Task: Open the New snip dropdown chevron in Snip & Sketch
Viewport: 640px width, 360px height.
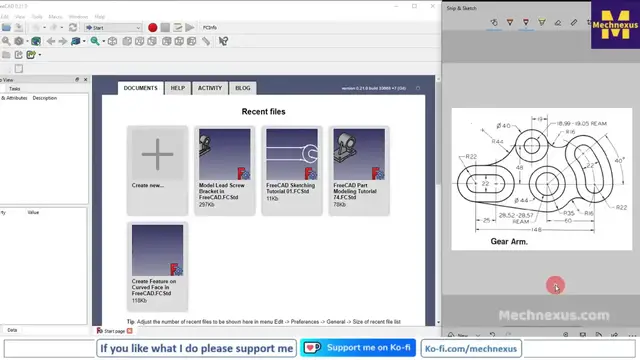Action: pos(478,335)
